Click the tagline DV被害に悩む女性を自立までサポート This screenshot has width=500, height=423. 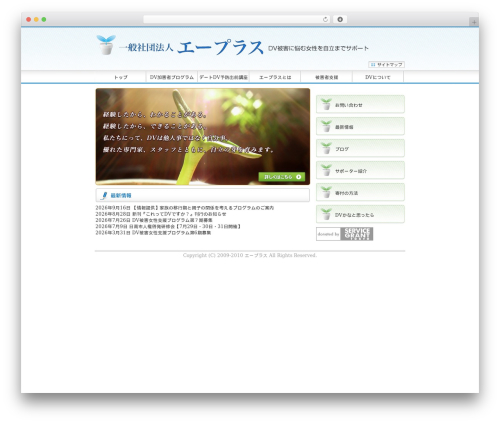[318, 48]
